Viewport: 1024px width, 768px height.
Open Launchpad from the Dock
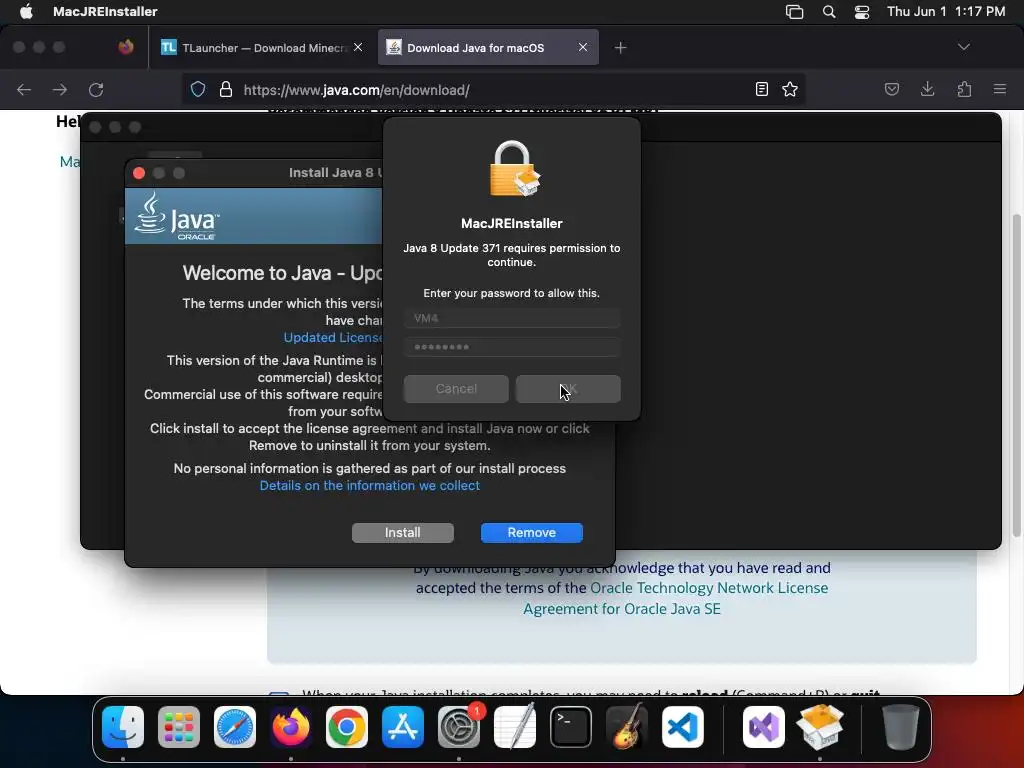[179, 727]
